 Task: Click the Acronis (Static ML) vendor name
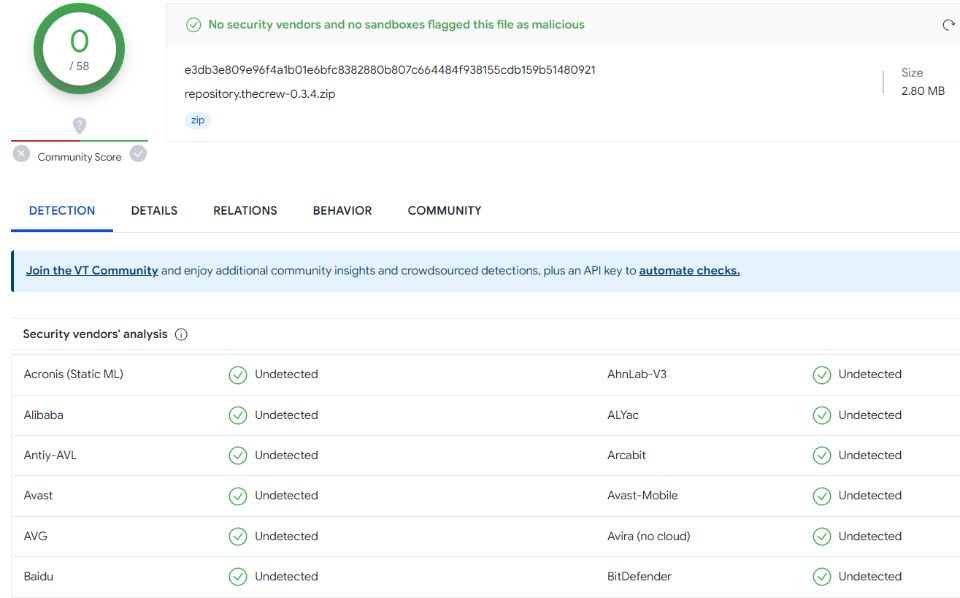[73, 374]
